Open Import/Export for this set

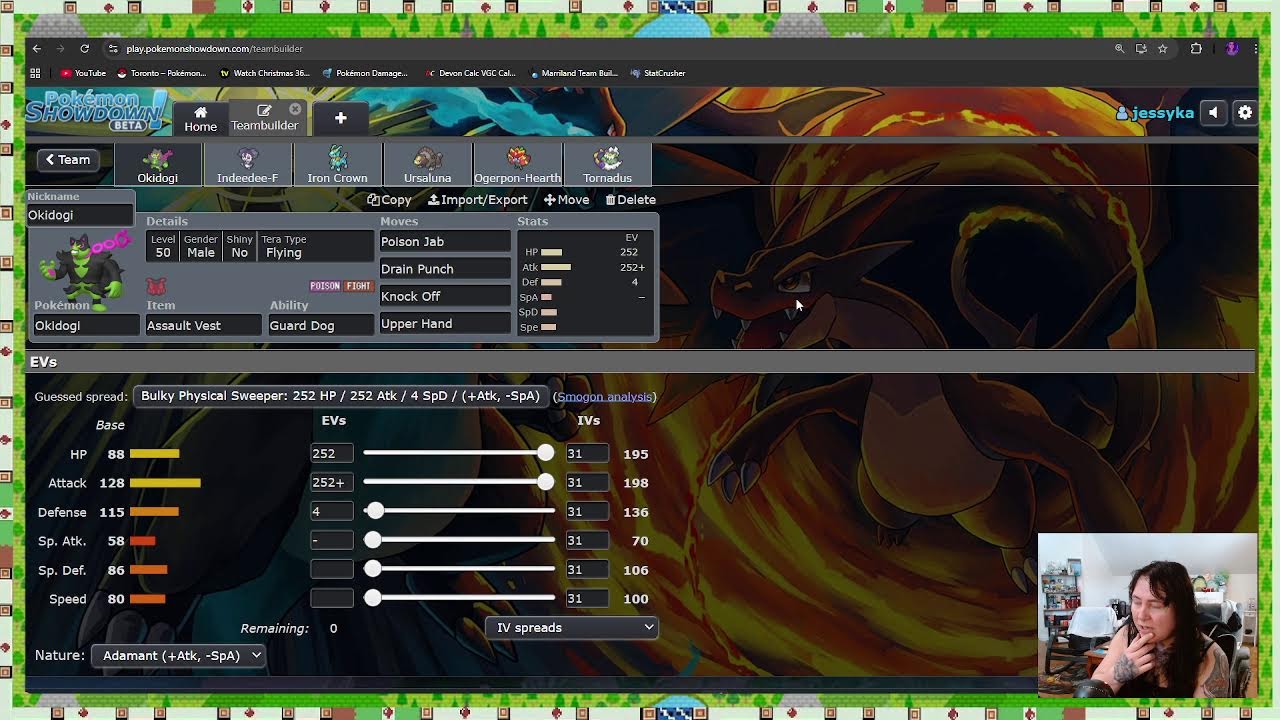pyautogui.click(x=478, y=199)
